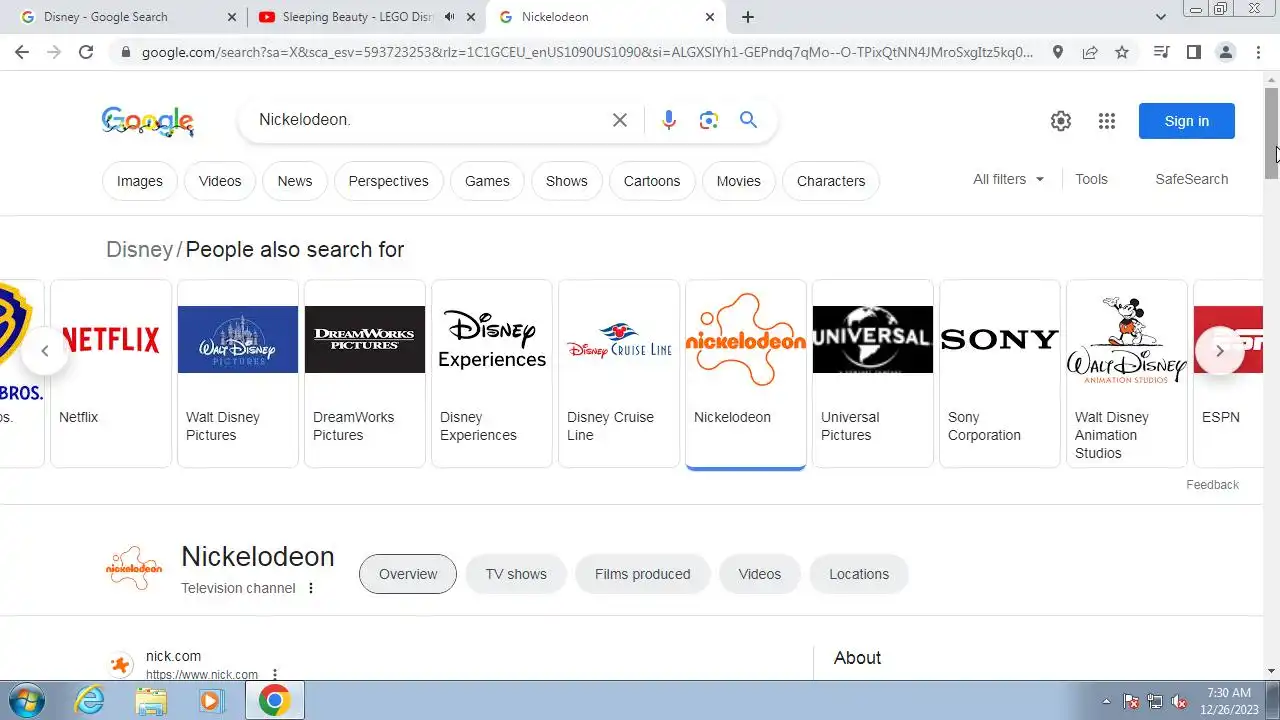Open Google Lens image search icon
The image size is (1280, 720).
(709, 120)
